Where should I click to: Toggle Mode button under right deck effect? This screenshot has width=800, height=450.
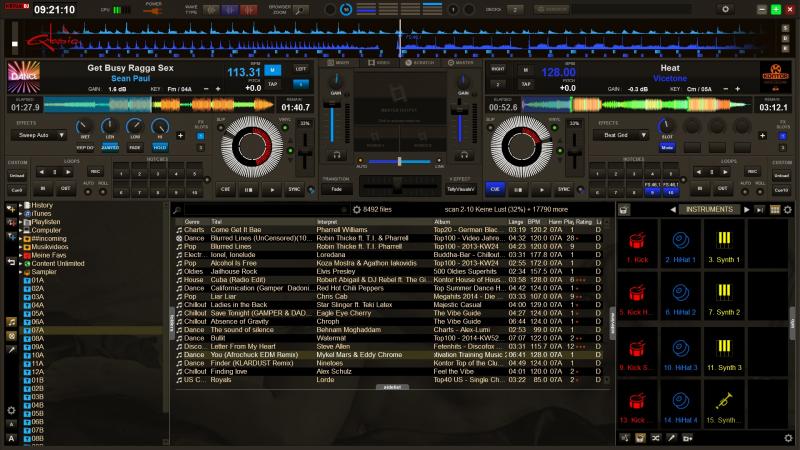click(667, 147)
